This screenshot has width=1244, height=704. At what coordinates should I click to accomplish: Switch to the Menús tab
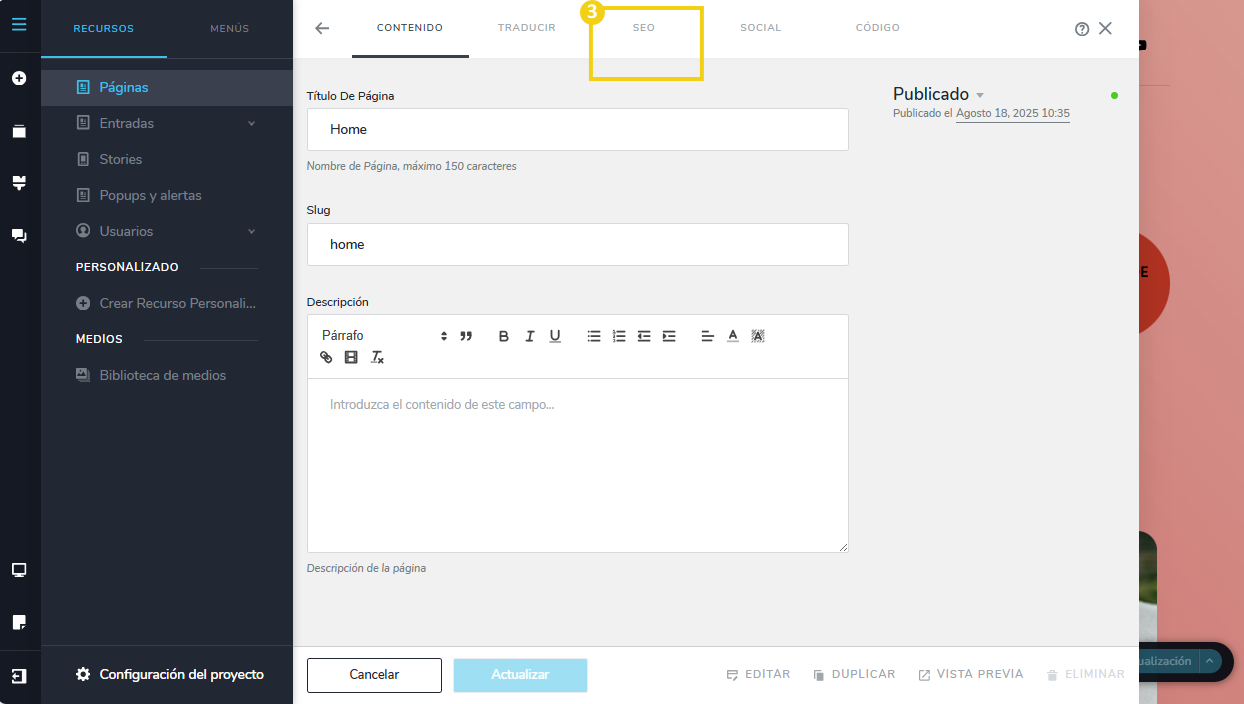pyautogui.click(x=229, y=29)
